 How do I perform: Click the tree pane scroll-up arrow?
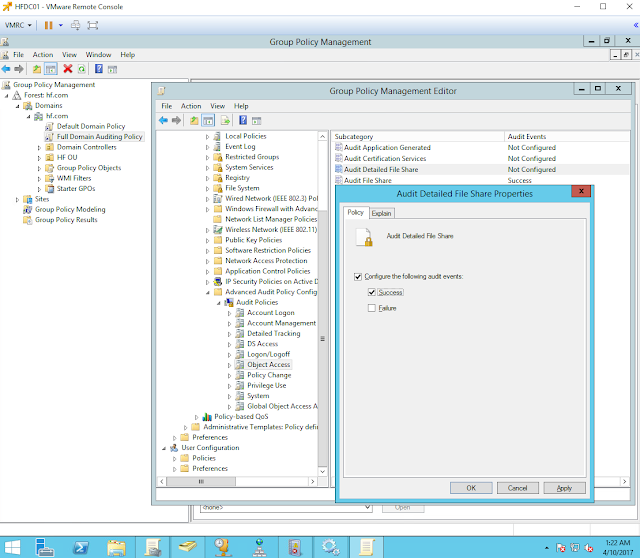(323, 136)
